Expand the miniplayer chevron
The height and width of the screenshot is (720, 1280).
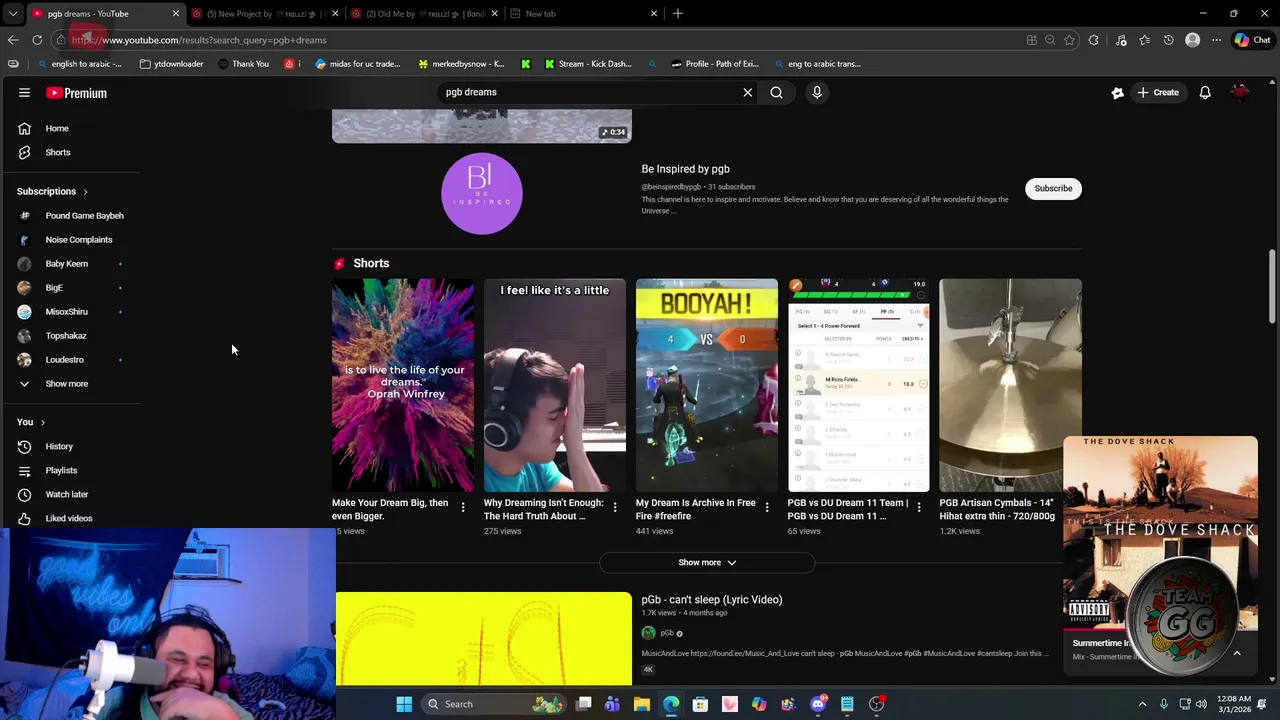pos(1237,653)
